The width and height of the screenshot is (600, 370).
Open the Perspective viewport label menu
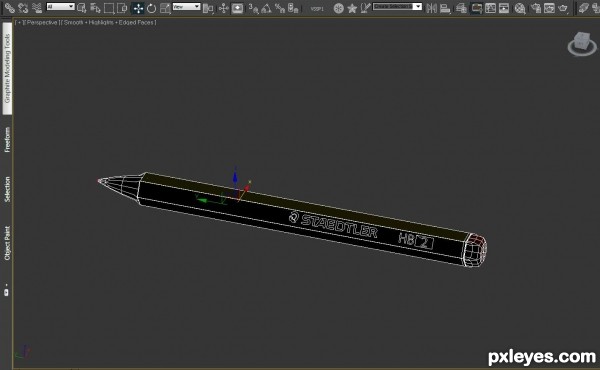coord(41,23)
